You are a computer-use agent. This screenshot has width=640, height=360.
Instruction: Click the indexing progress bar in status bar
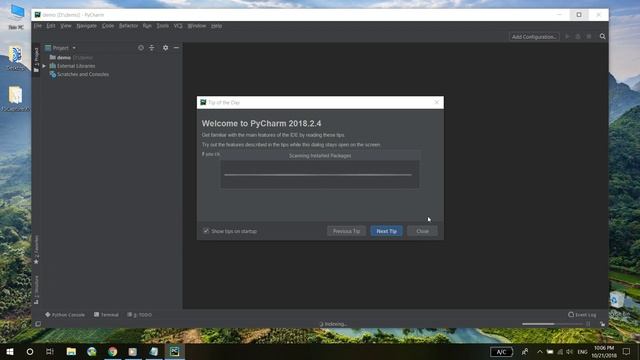[553, 324]
